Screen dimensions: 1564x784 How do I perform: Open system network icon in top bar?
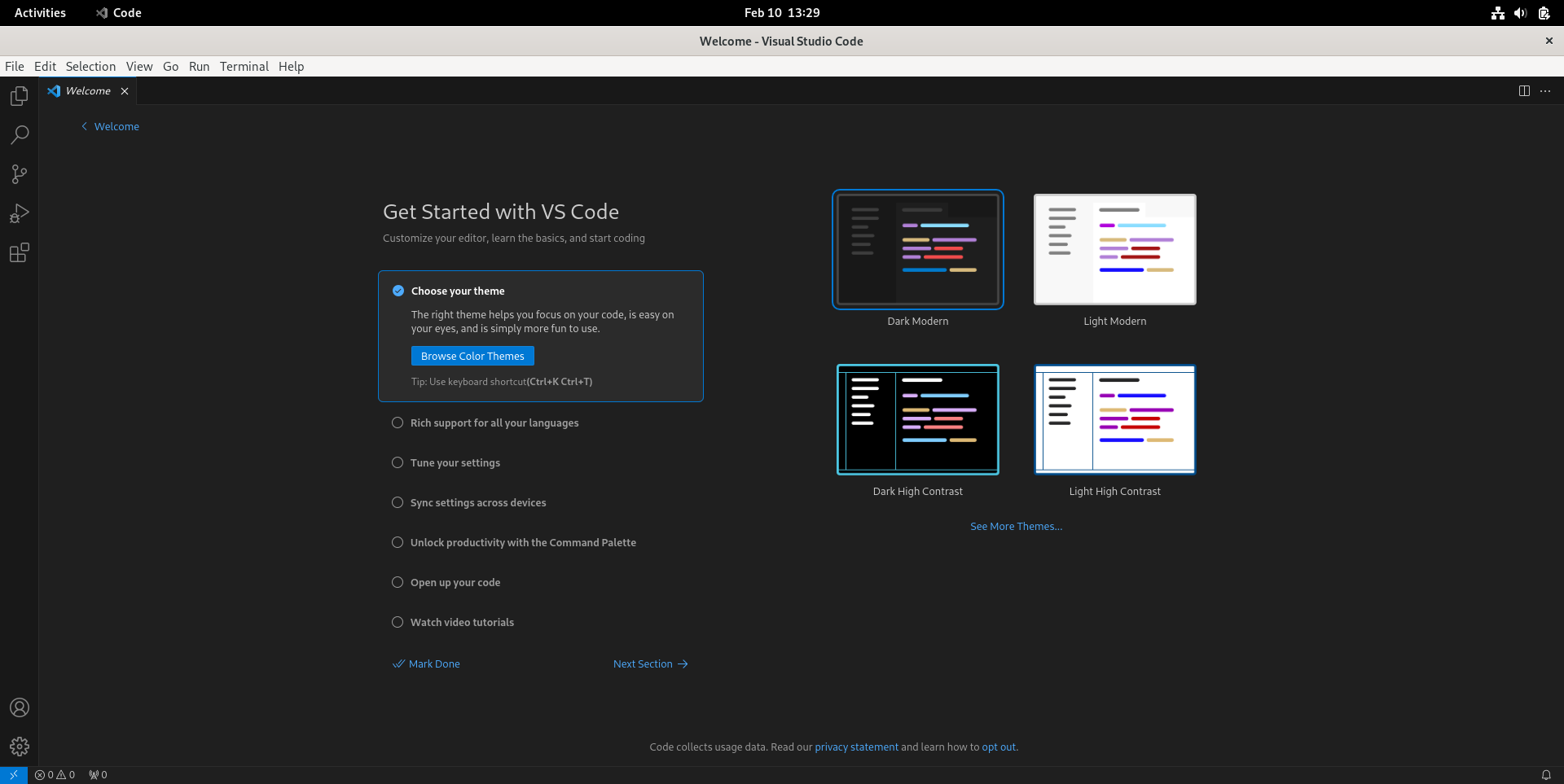1497,13
